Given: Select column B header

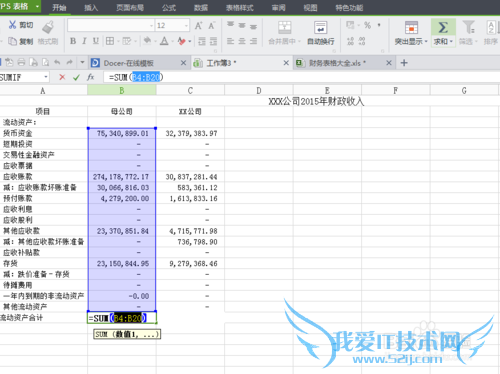Looking at the screenshot, I should 122,90.
